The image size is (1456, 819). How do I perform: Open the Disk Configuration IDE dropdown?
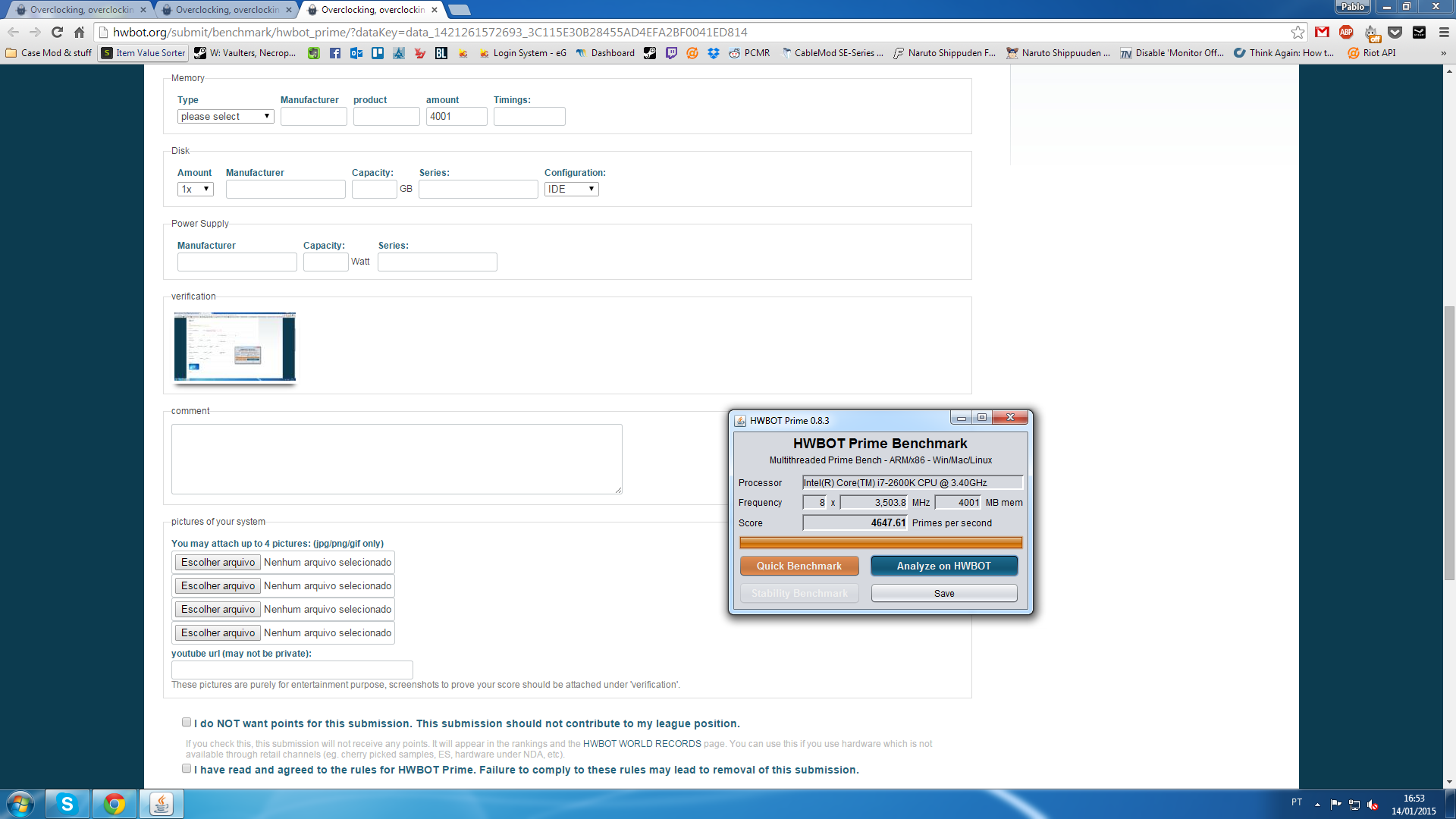click(571, 189)
